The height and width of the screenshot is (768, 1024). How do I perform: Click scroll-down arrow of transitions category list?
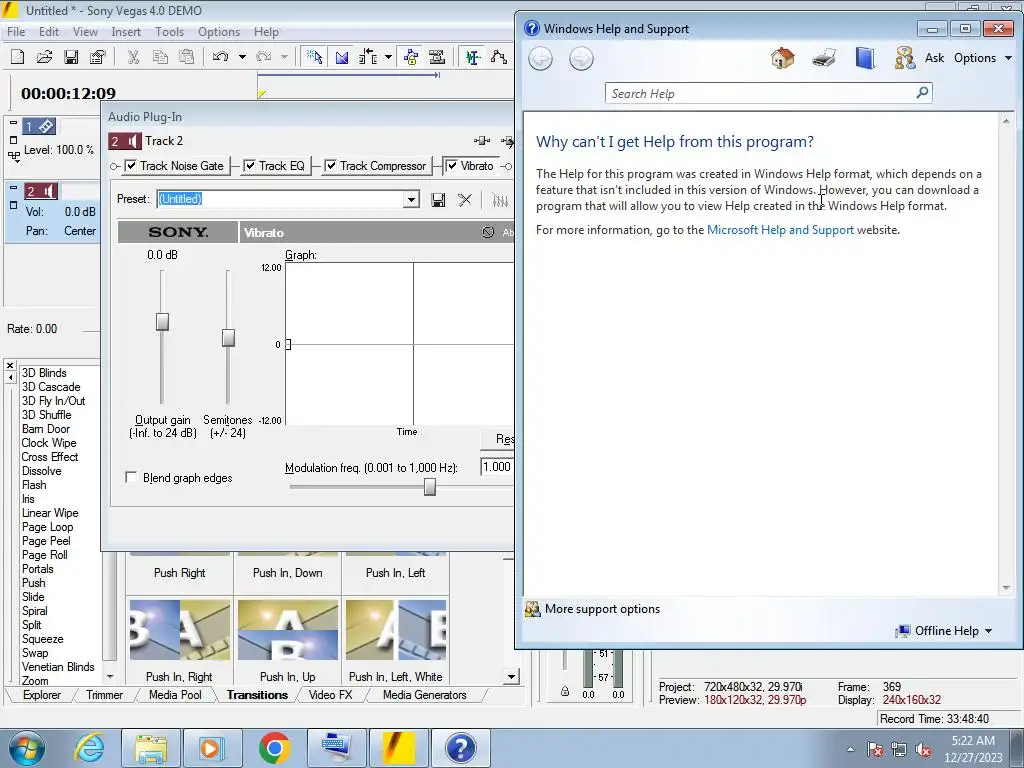click(x=110, y=677)
